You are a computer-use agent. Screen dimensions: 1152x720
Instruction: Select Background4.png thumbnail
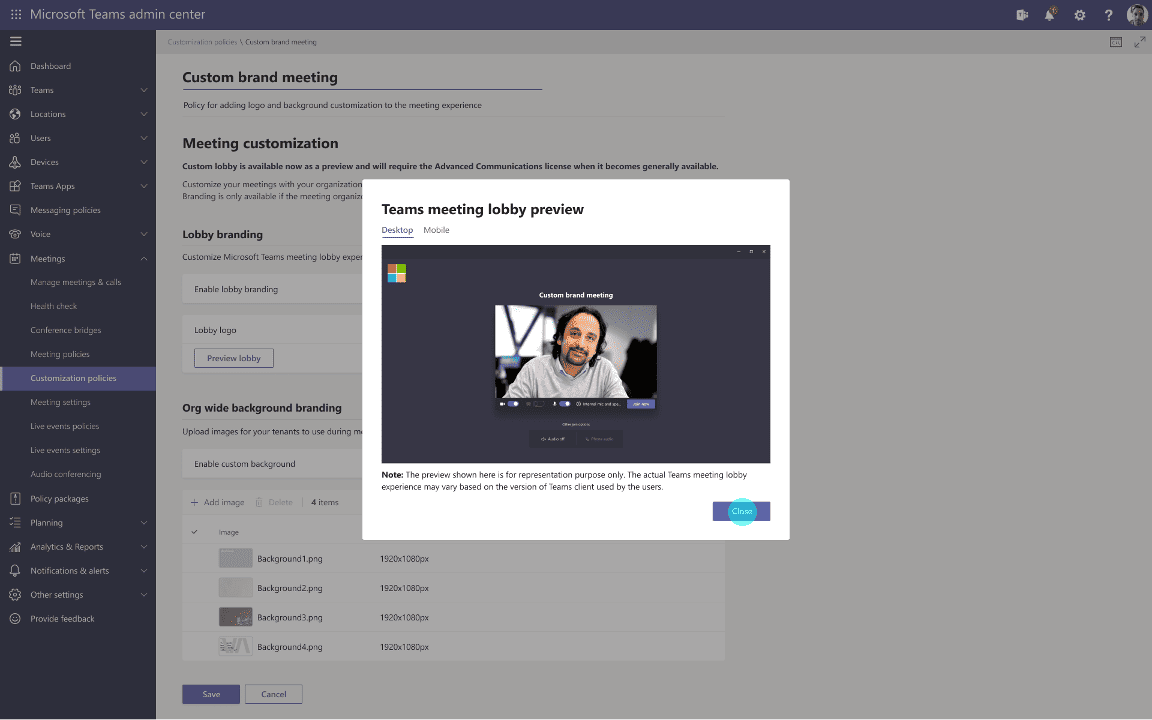[235, 647]
